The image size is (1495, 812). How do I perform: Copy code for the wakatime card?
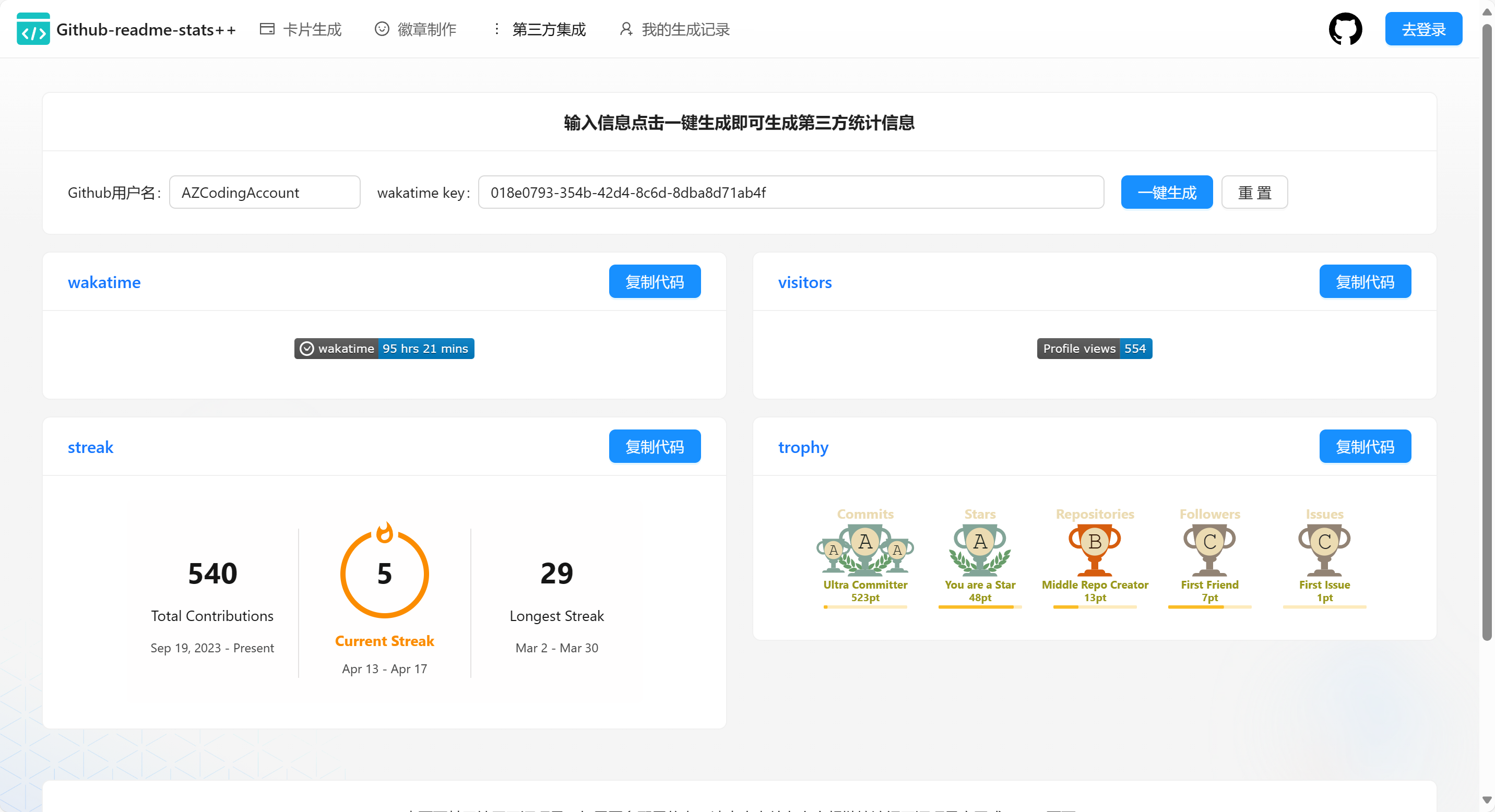654,282
